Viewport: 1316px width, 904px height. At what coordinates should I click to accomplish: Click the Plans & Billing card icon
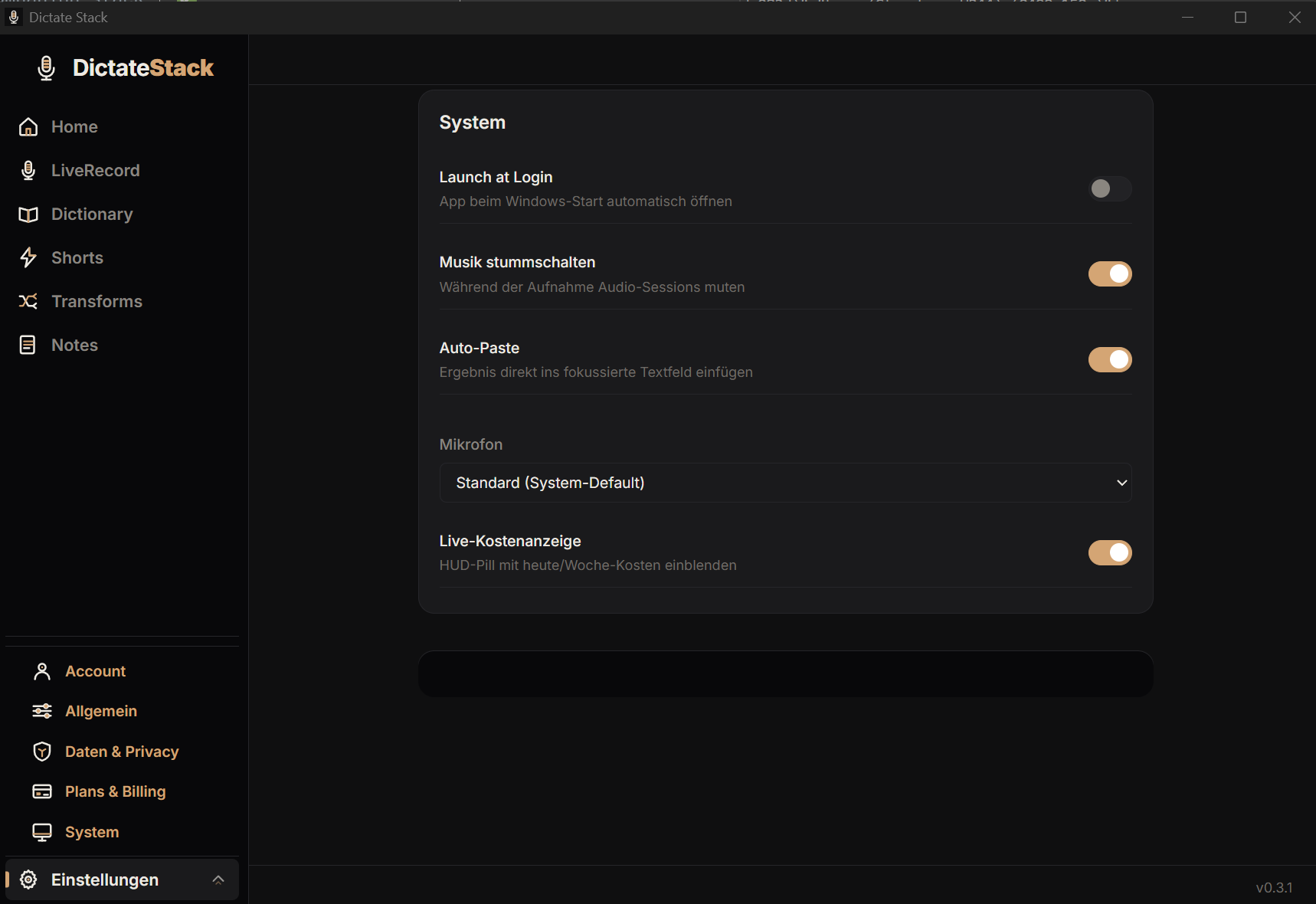42,791
